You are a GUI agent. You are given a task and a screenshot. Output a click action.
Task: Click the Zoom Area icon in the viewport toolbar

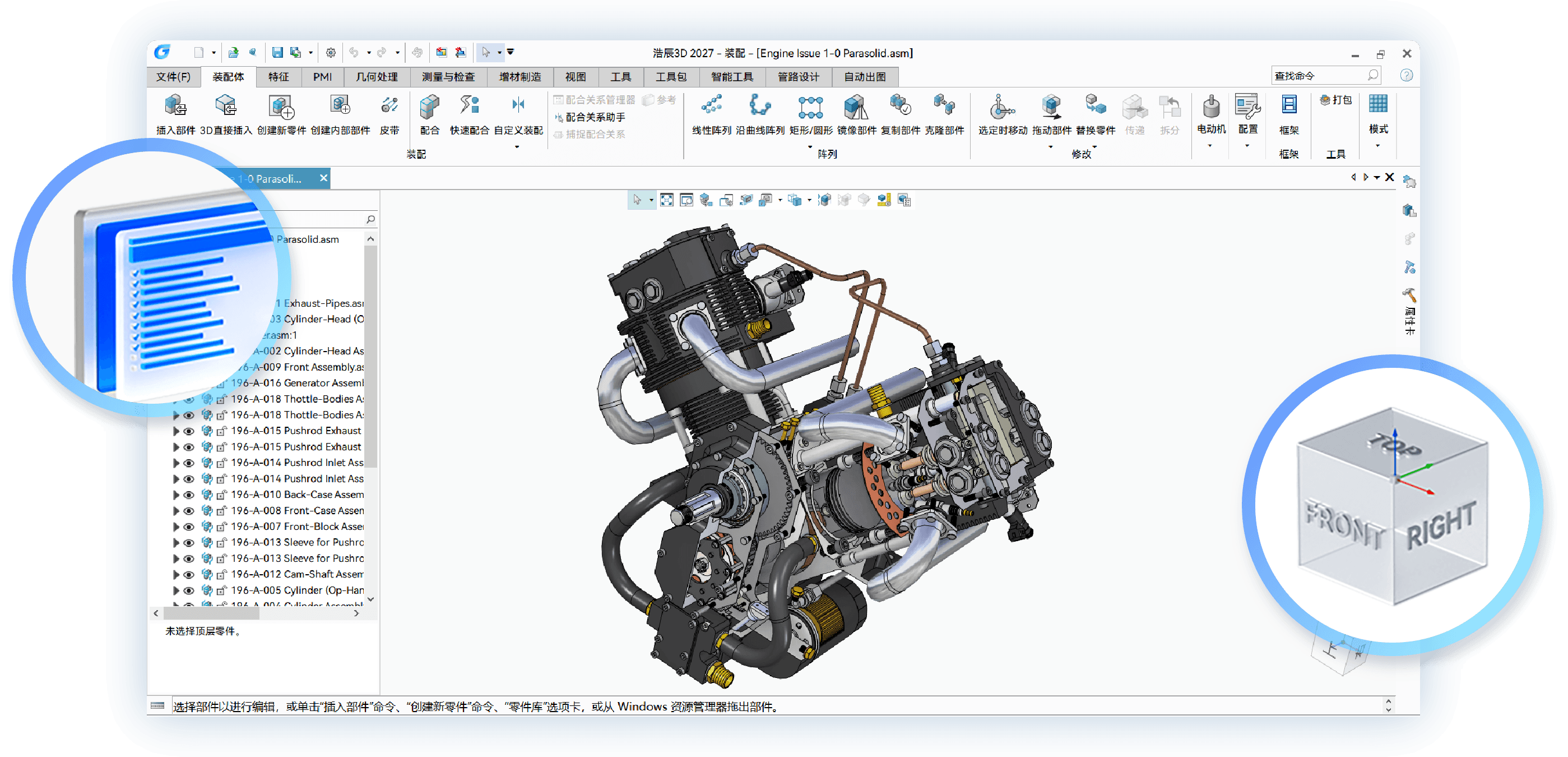point(686,200)
